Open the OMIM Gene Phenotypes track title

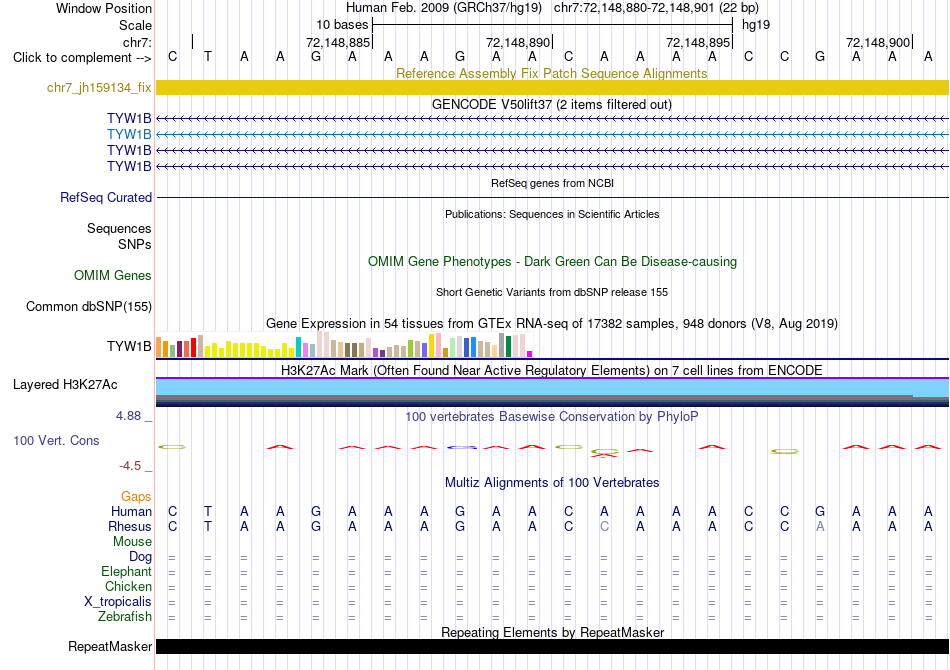click(552, 262)
